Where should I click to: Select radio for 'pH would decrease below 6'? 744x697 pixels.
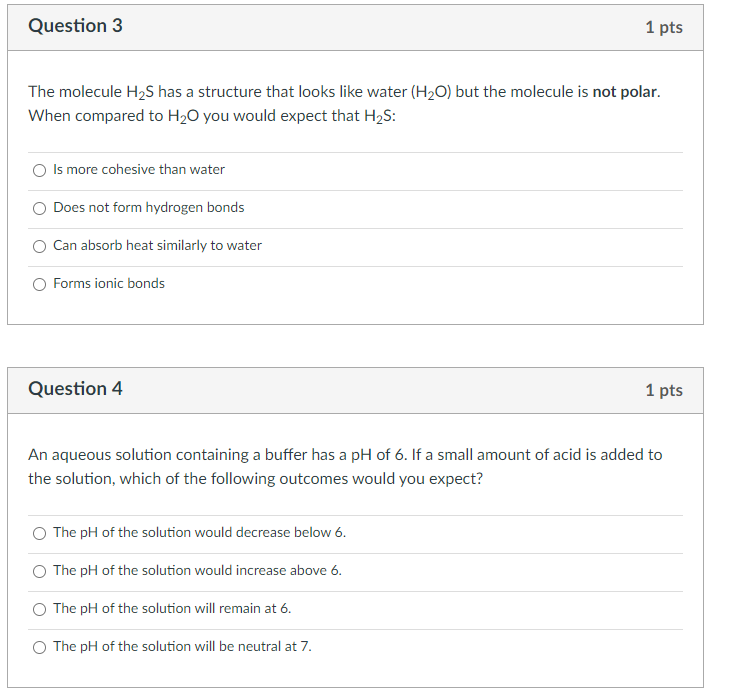39,533
